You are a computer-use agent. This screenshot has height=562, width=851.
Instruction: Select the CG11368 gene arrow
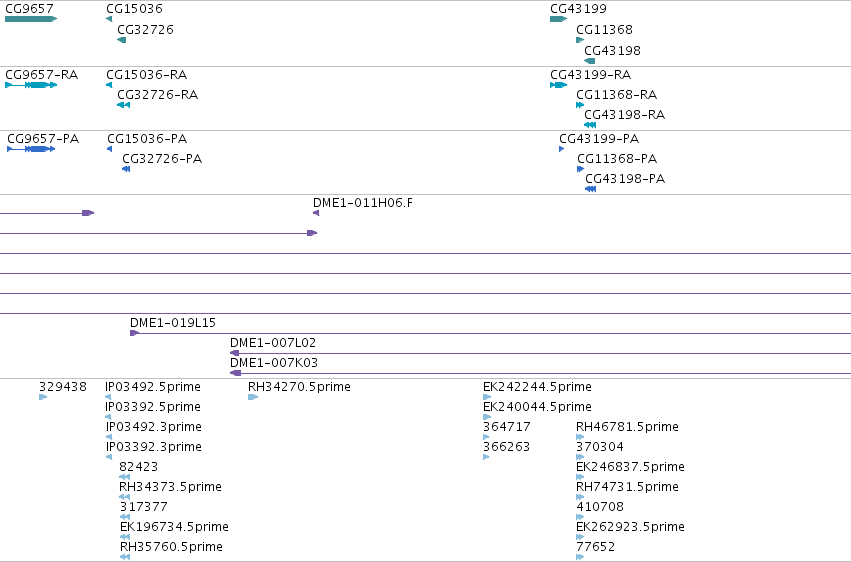tap(580, 40)
